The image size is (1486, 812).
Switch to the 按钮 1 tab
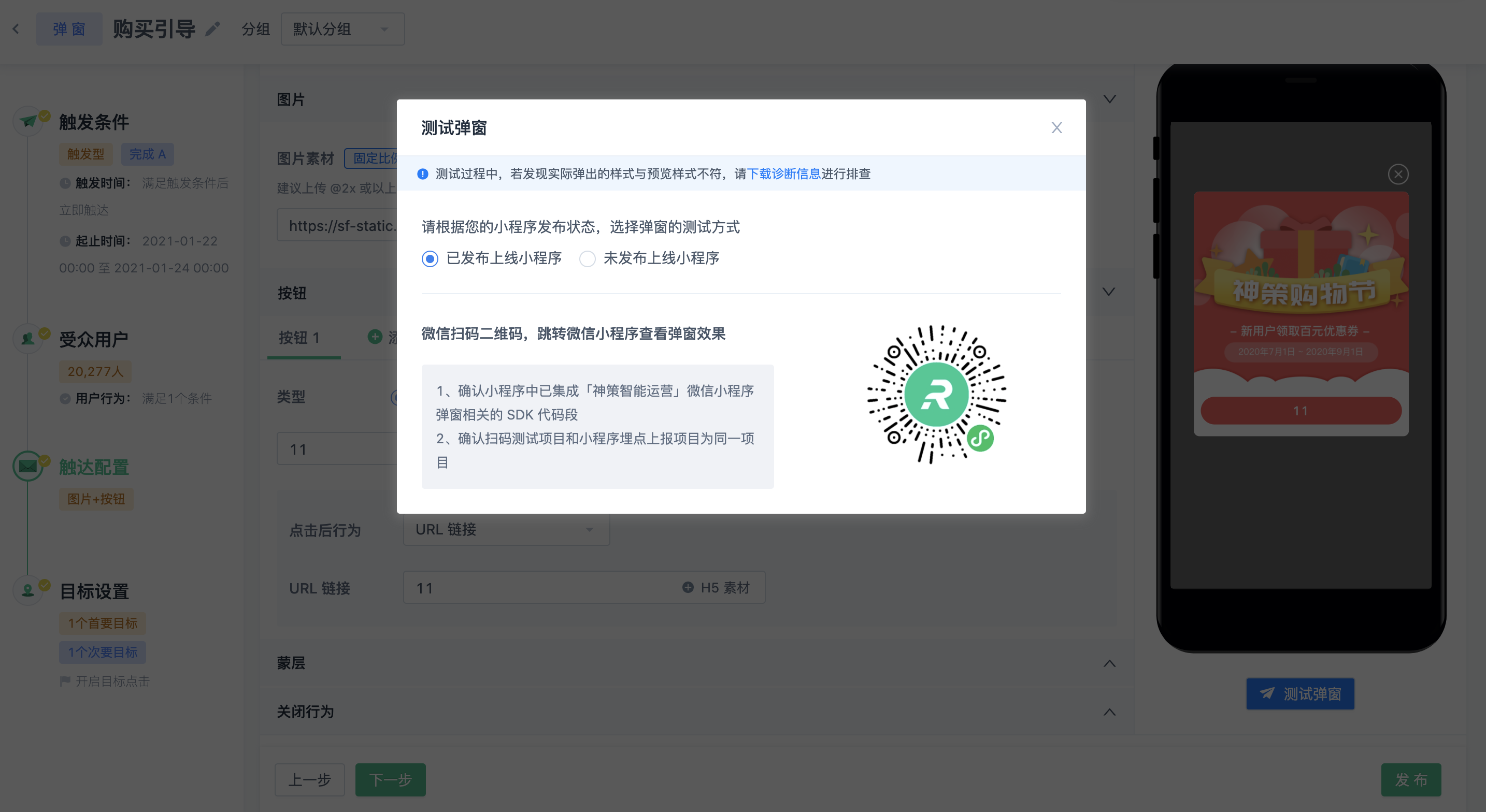299,338
